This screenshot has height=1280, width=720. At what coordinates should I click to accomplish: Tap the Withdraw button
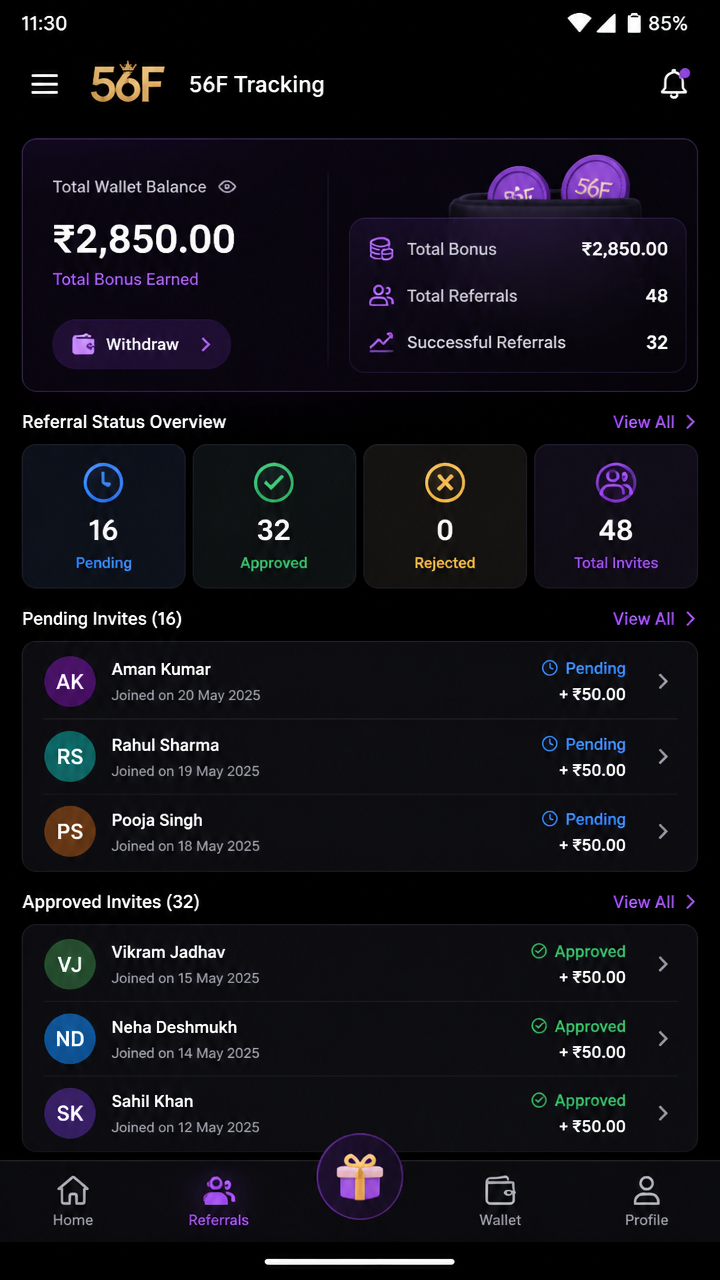tap(142, 344)
